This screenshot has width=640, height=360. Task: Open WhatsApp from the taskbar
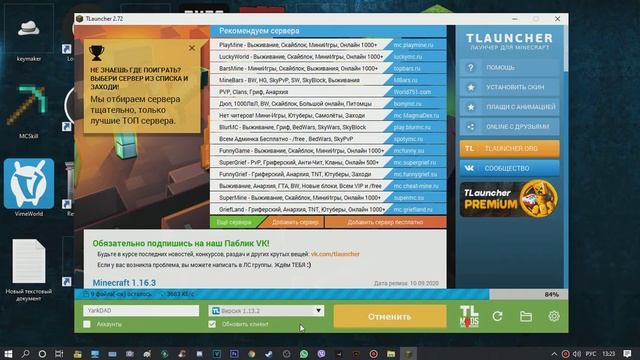click(x=304, y=354)
